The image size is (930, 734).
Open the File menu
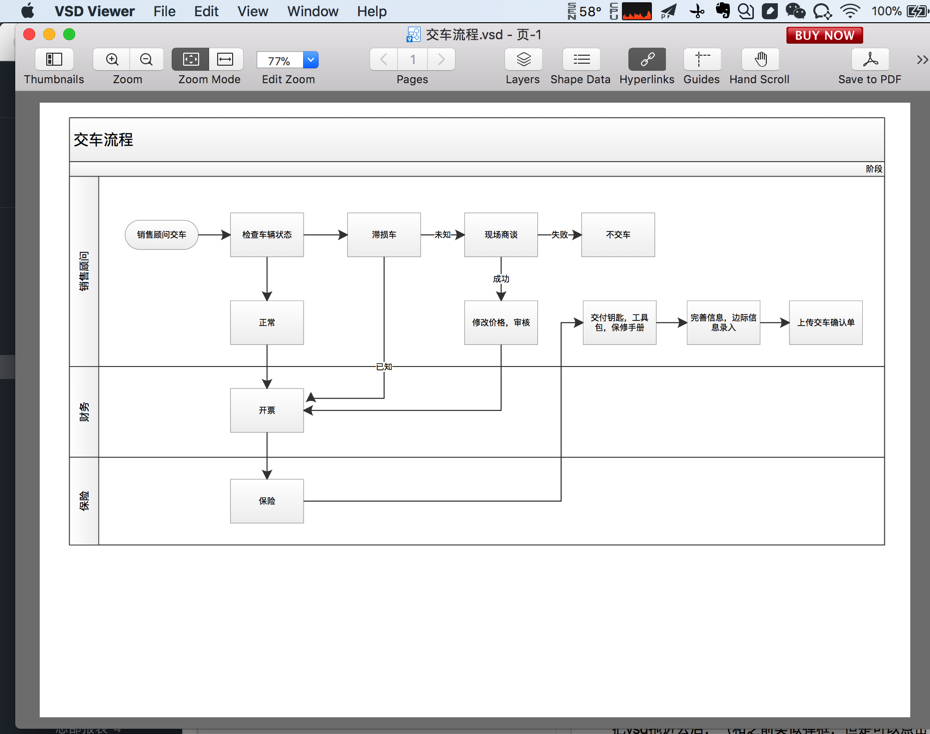[x=164, y=11]
